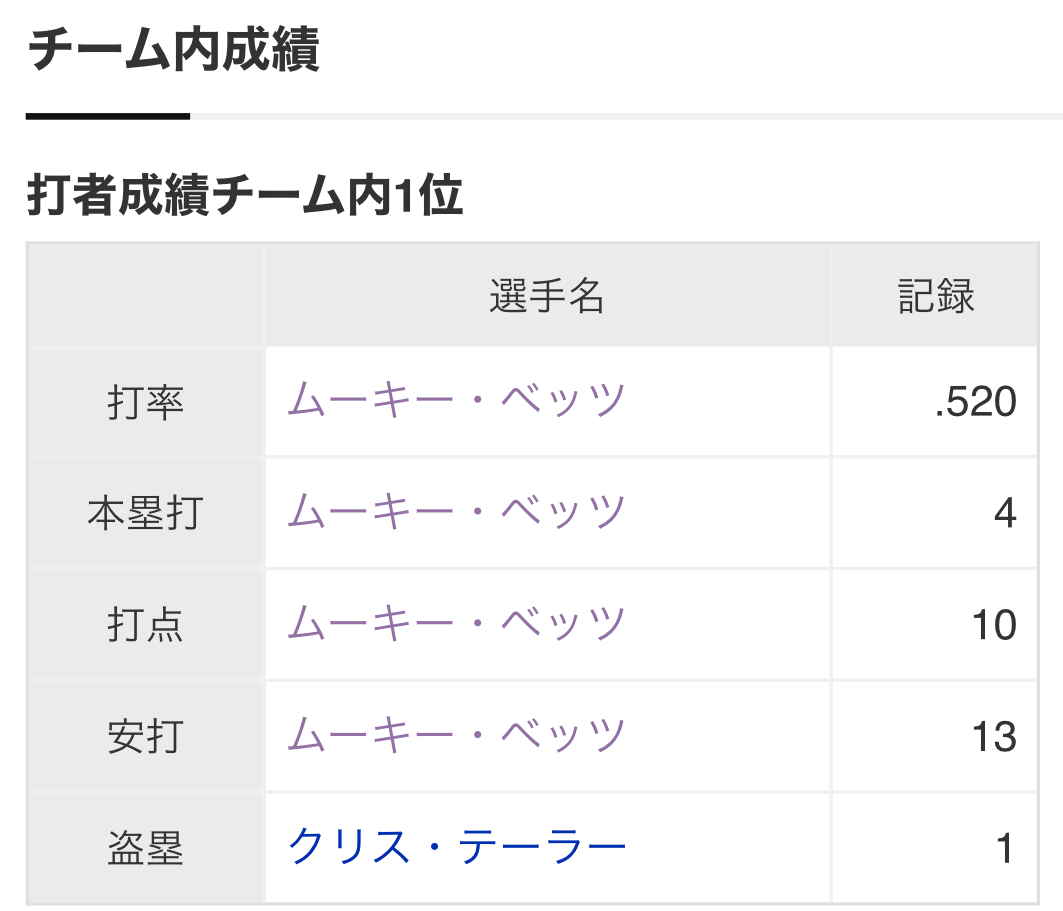Select the 打率 row label cell
The height and width of the screenshot is (911, 1063).
[146, 402]
